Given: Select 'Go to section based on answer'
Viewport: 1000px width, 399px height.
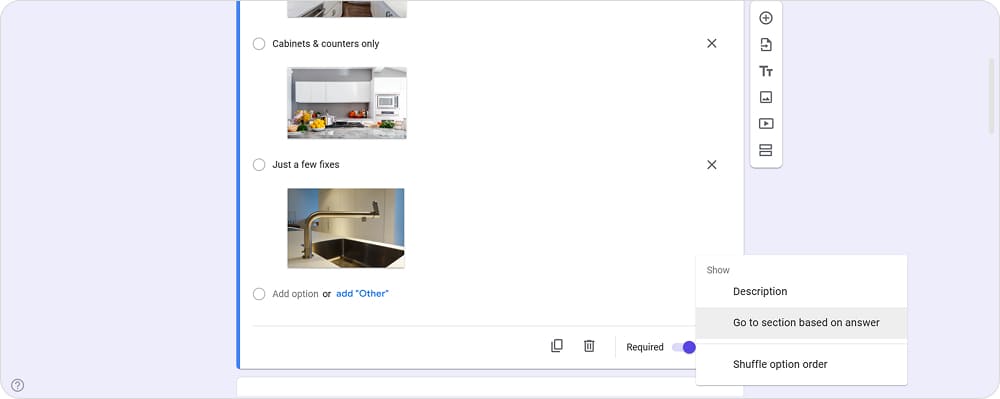Looking at the screenshot, I should (x=801, y=323).
